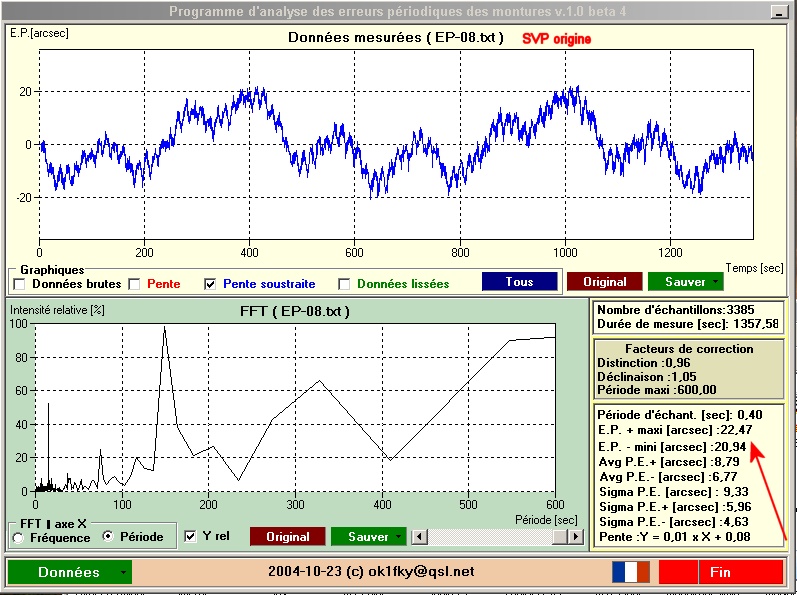Click the blue Tous button

coord(519,281)
